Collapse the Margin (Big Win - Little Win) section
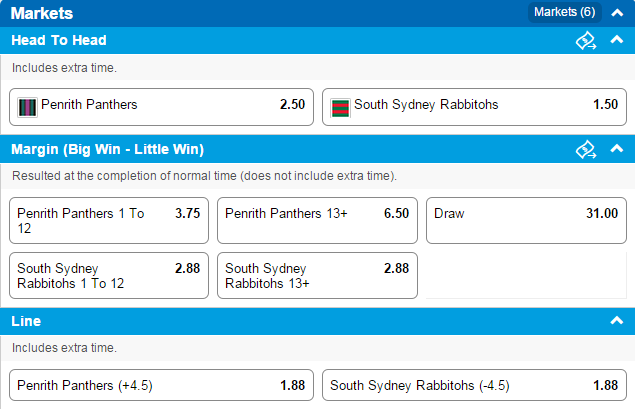Viewport: 635px width, 409px height. [x=617, y=149]
